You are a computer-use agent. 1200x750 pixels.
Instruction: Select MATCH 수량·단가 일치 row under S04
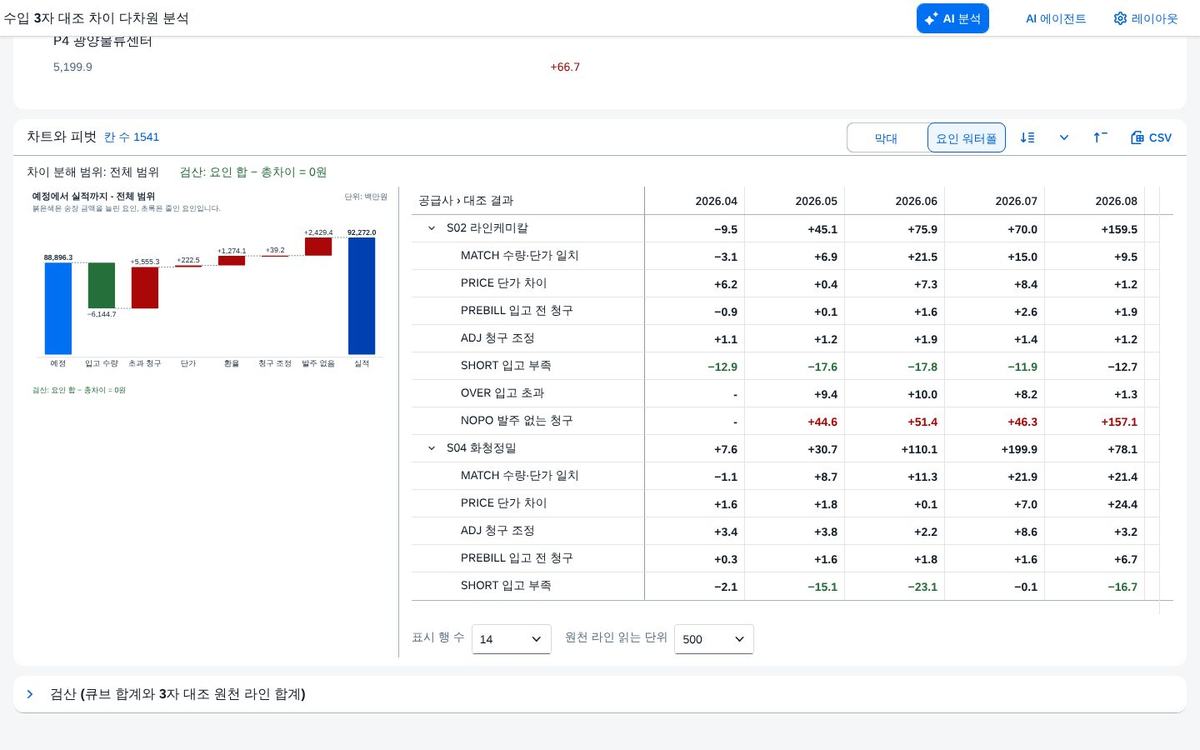(786, 476)
